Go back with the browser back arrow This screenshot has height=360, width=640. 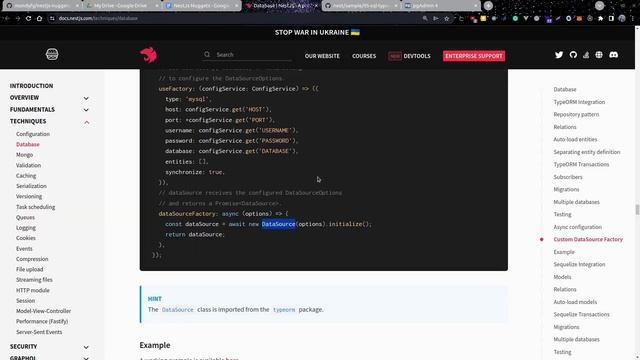(x=7, y=18)
